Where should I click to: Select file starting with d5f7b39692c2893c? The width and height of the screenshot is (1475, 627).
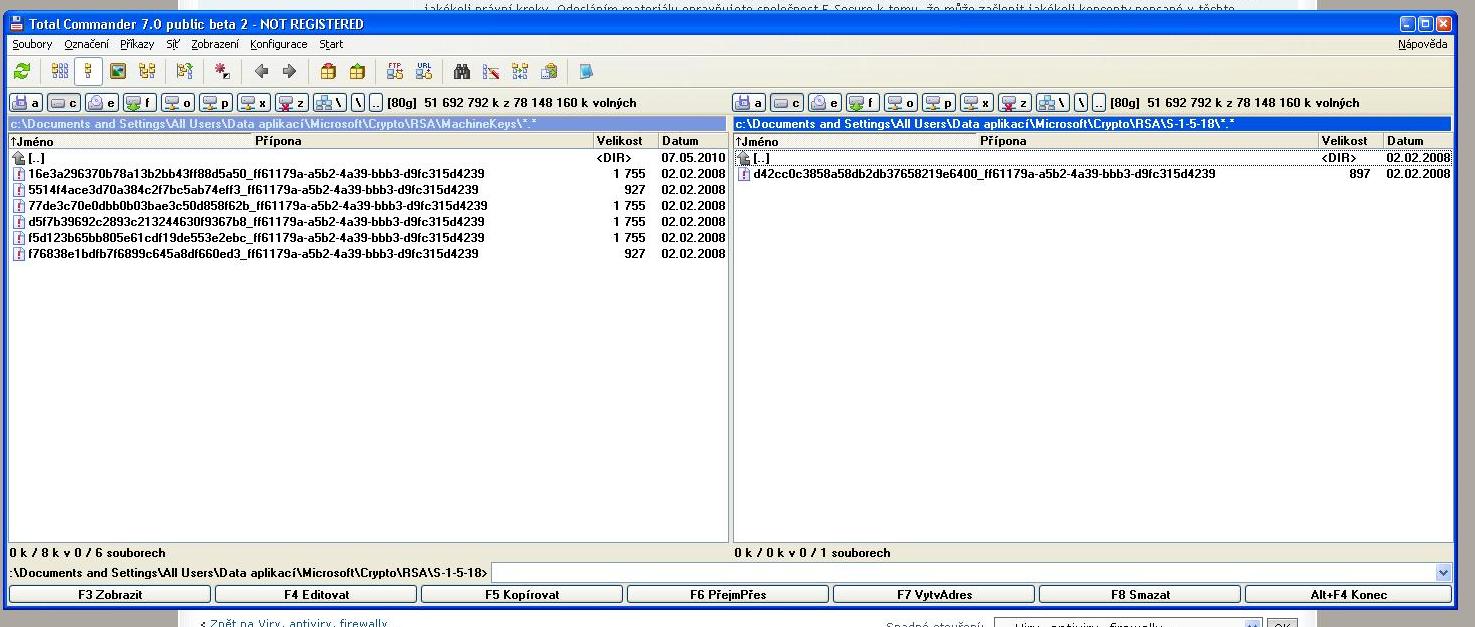368,221
